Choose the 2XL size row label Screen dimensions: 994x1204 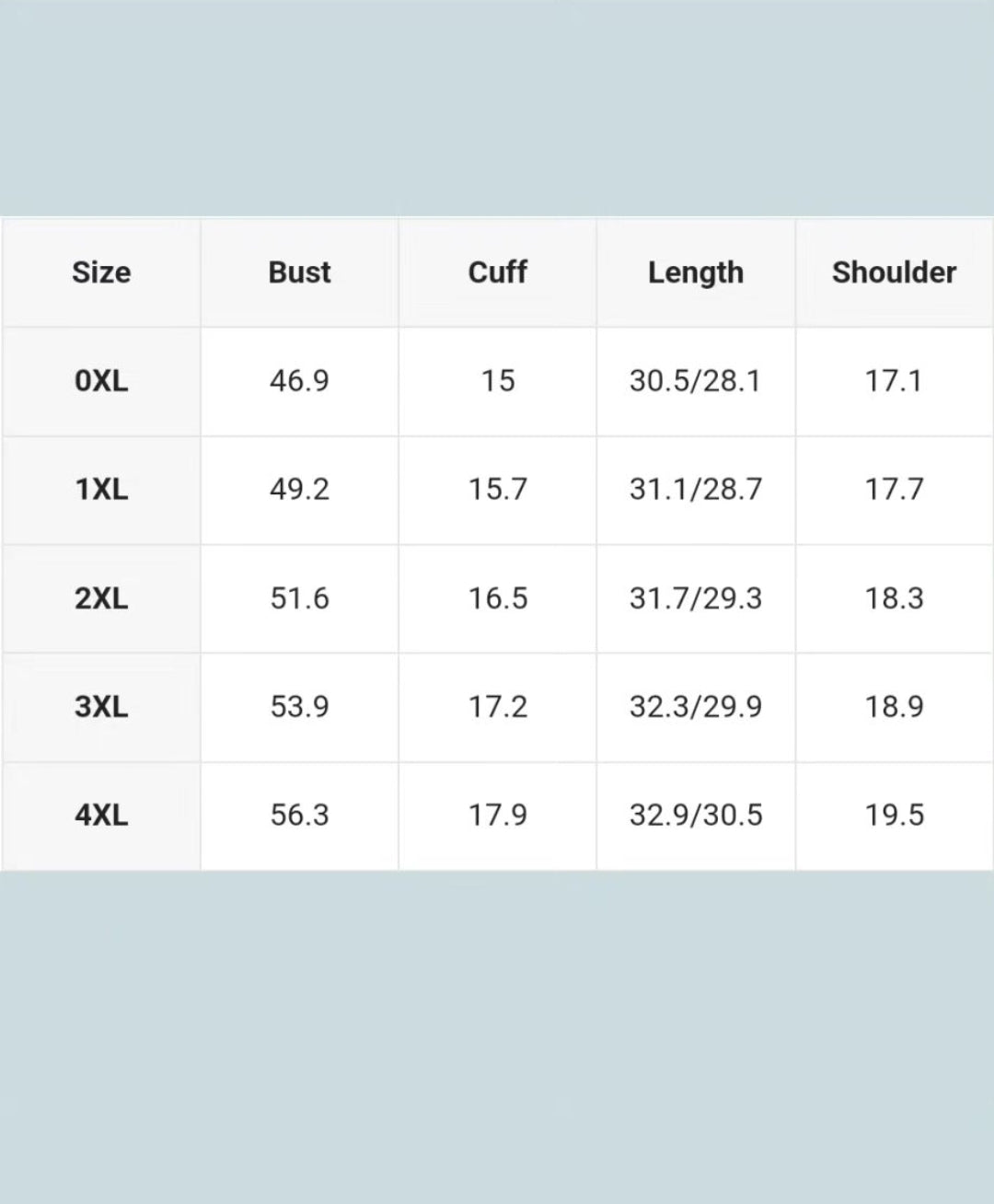click(x=101, y=598)
